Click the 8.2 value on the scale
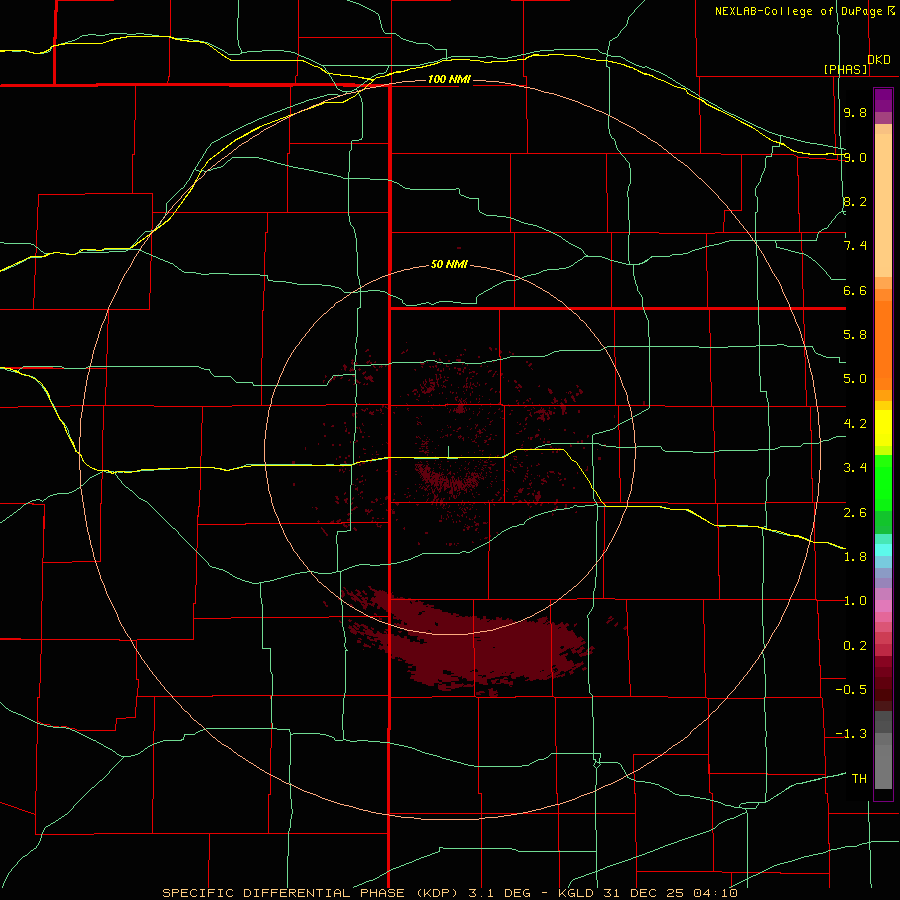Viewport: 900px width, 900px height. (855, 201)
